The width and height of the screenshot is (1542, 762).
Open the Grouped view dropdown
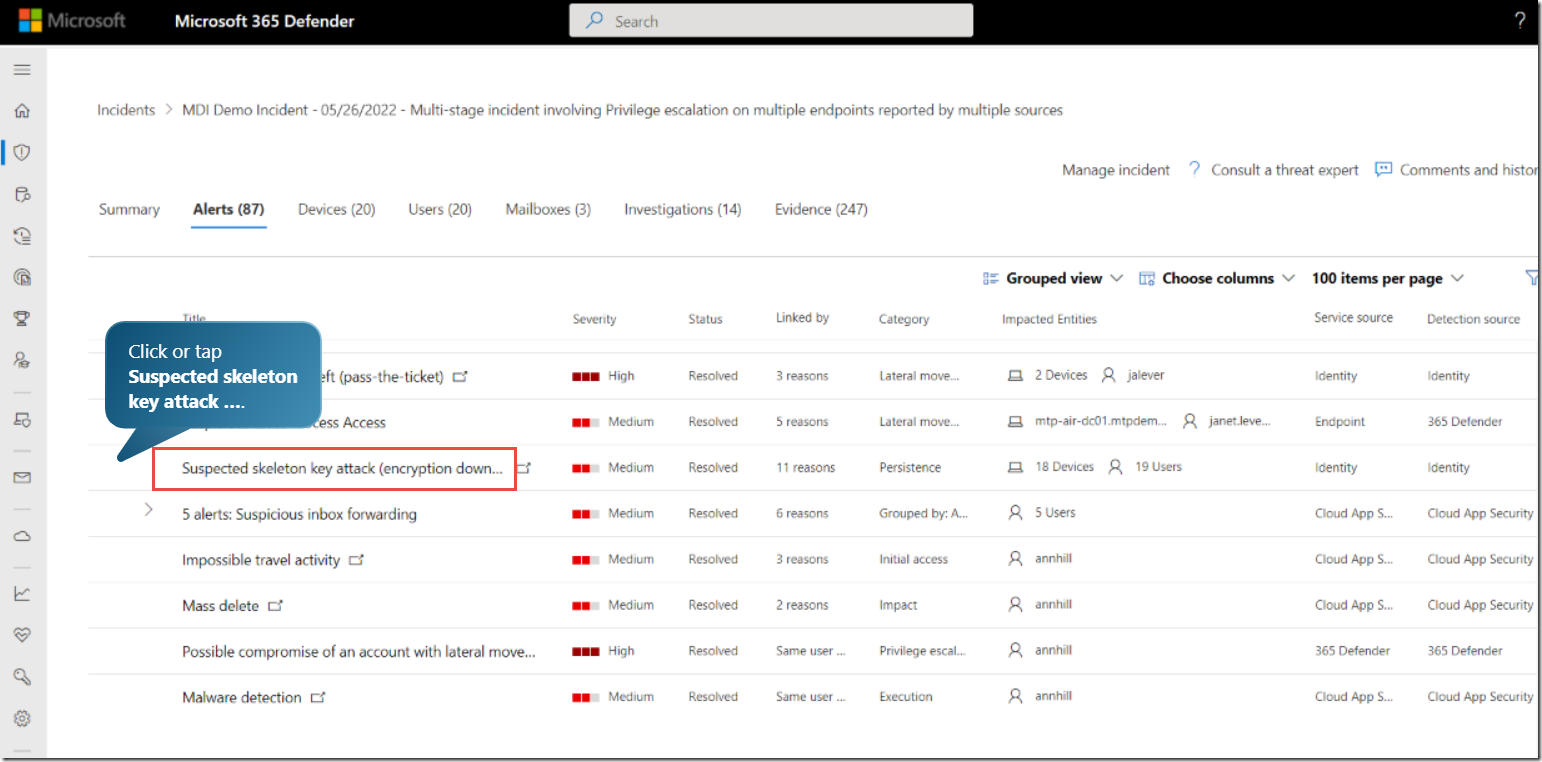[1053, 278]
